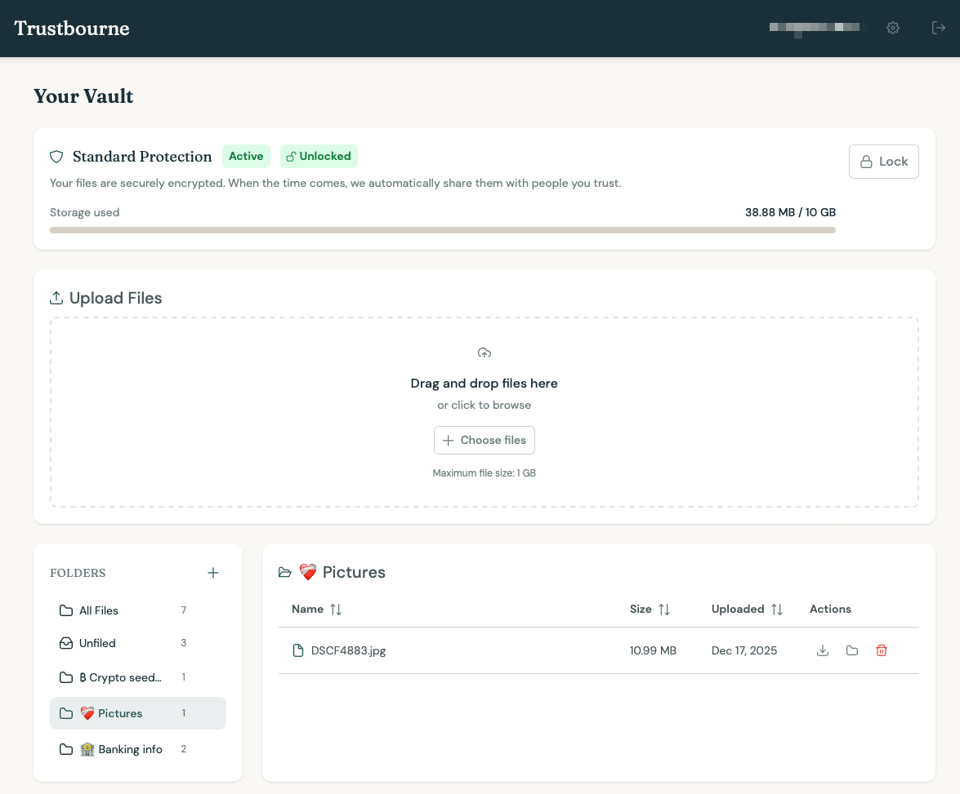Screen dimensions: 960x794
Task: Click the open folder icon beside Pictures heading
Action: click(284, 572)
